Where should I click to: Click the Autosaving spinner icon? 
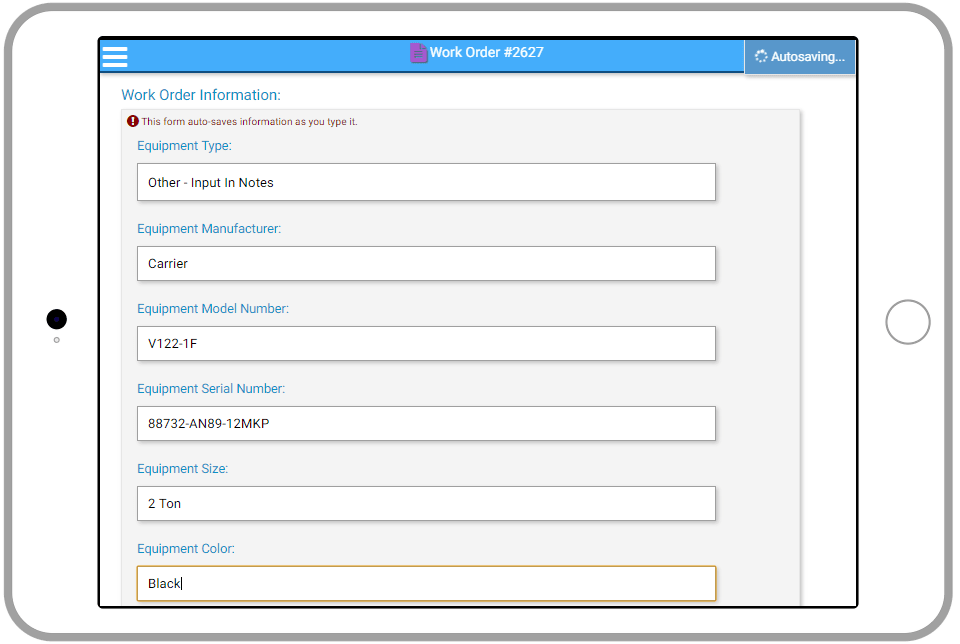tap(761, 57)
